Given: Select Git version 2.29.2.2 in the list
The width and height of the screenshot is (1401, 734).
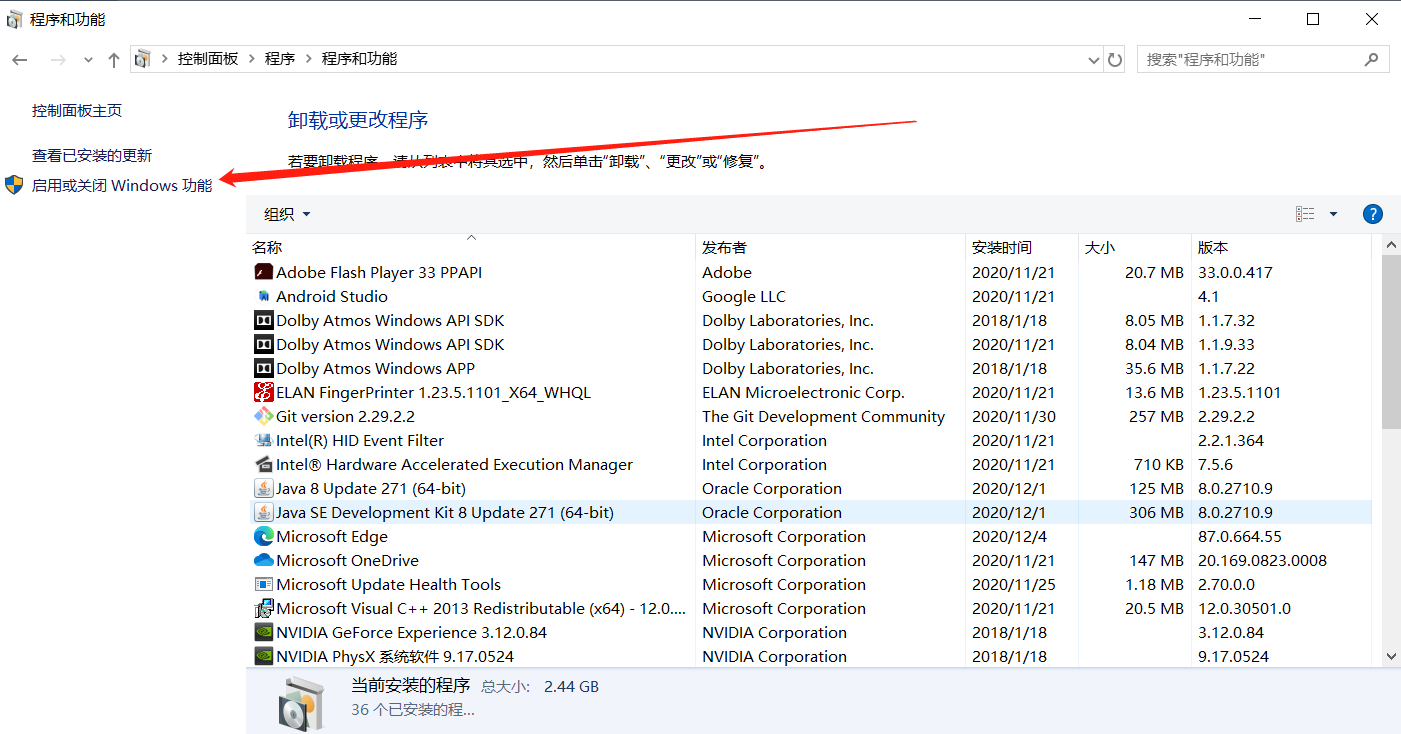Looking at the screenshot, I should 345,416.
